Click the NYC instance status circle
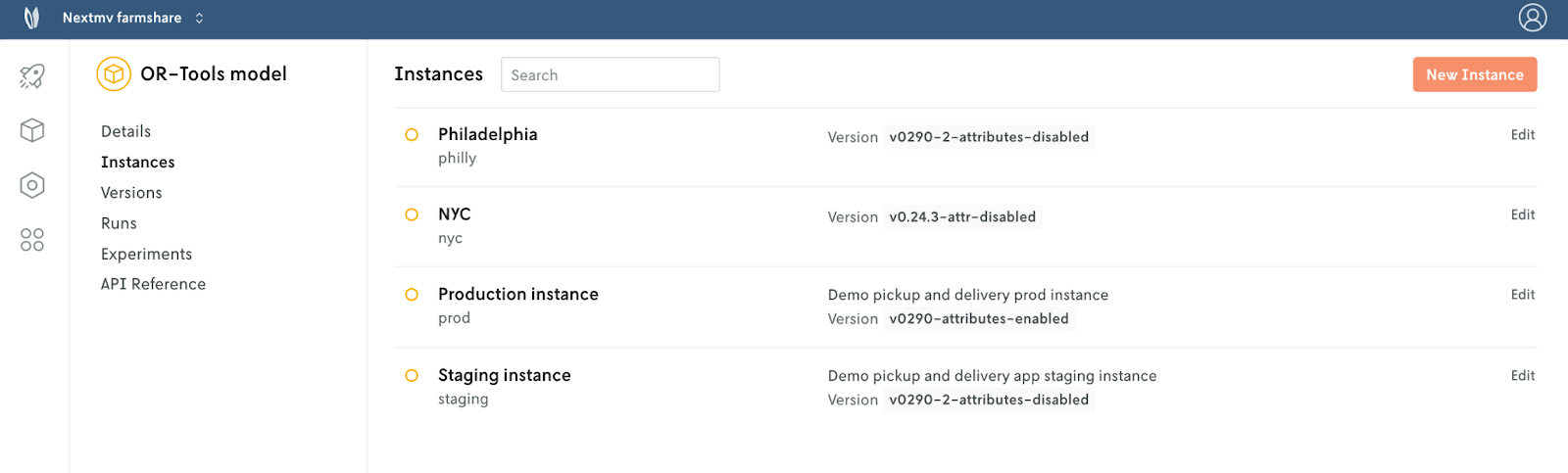 coord(412,214)
